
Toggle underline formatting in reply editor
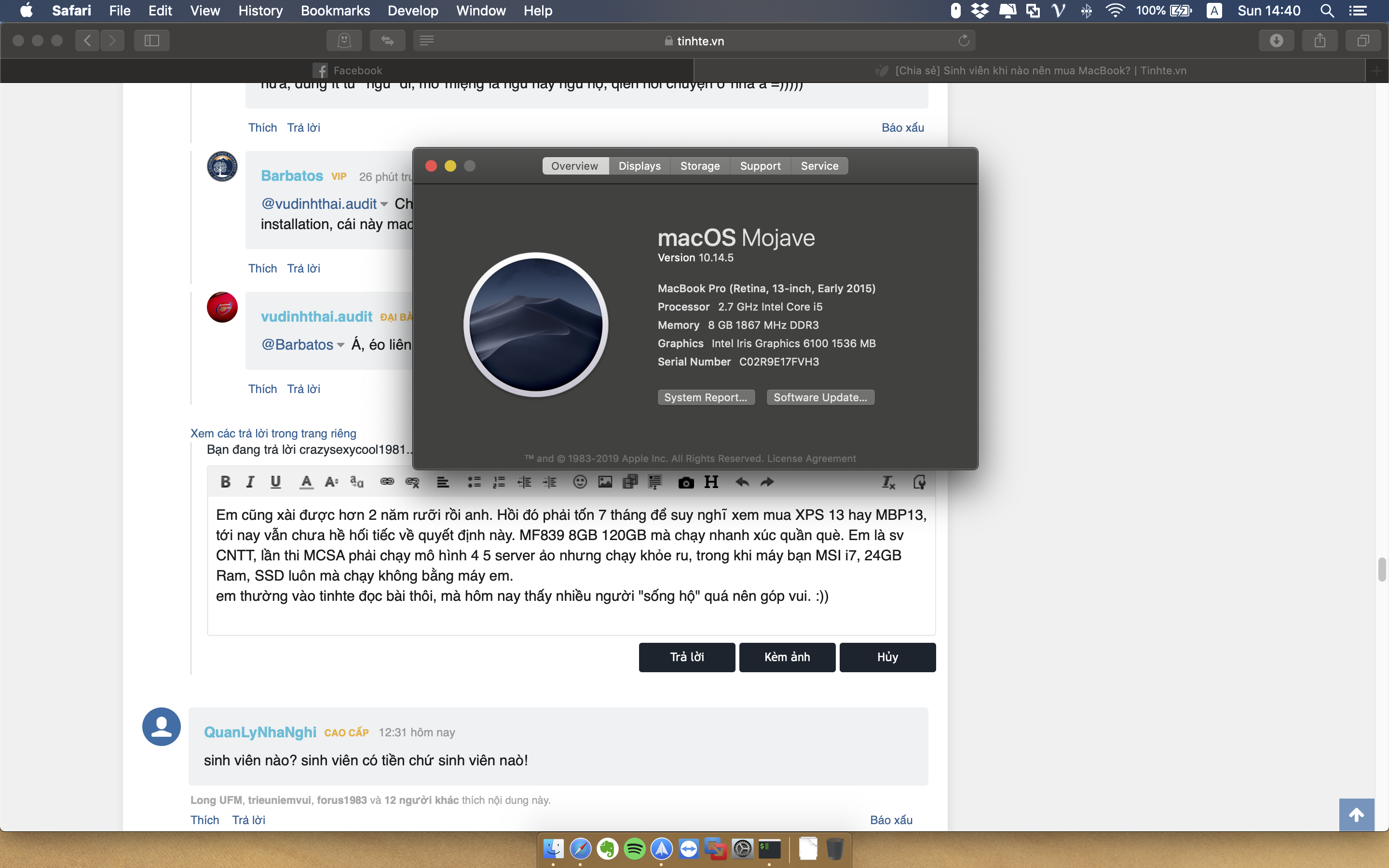tap(276, 483)
